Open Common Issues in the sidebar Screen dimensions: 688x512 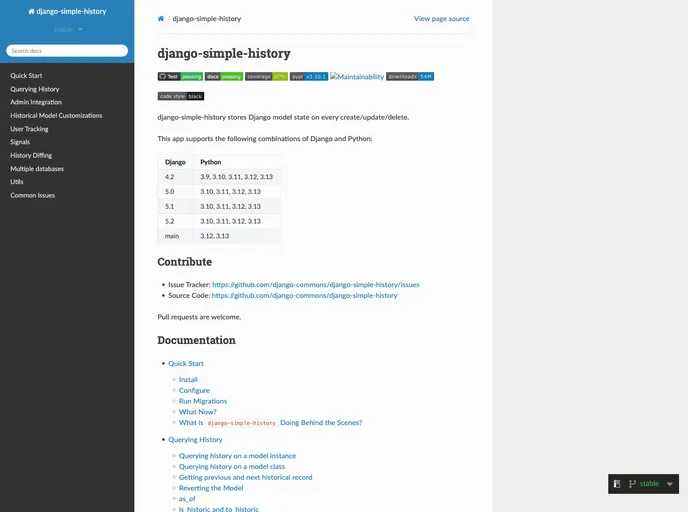pos(33,195)
